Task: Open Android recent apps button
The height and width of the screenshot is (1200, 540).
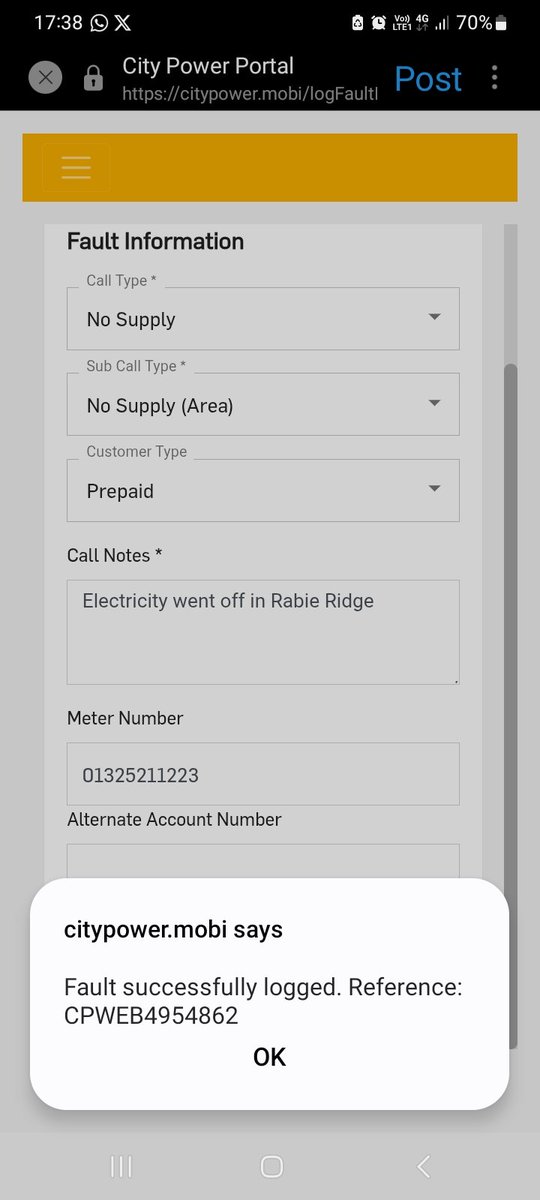Action: click(x=120, y=1166)
